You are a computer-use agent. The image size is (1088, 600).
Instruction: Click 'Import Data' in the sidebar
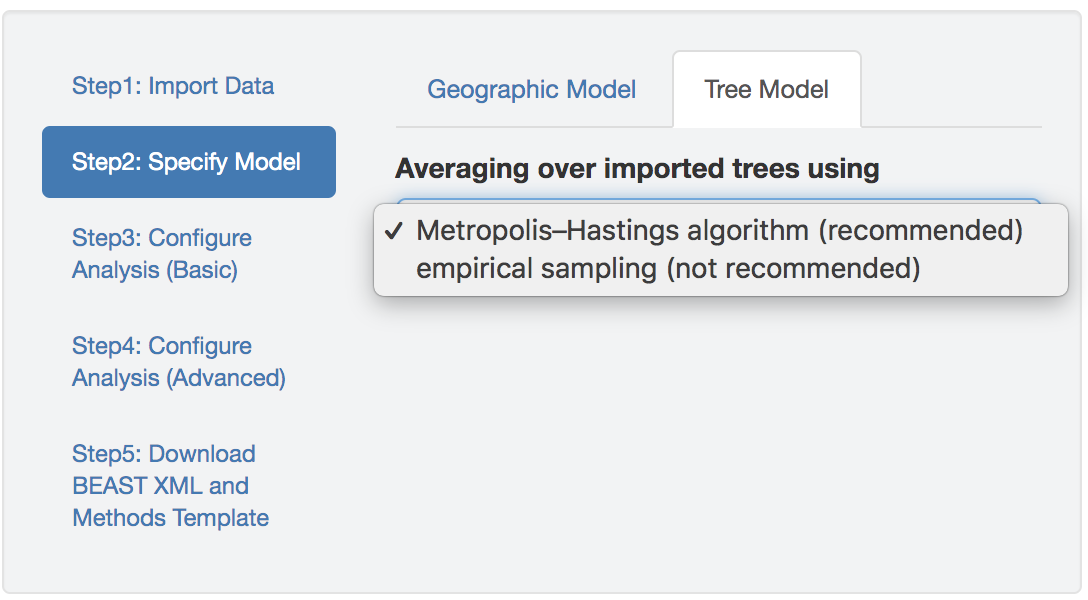click(211, 86)
